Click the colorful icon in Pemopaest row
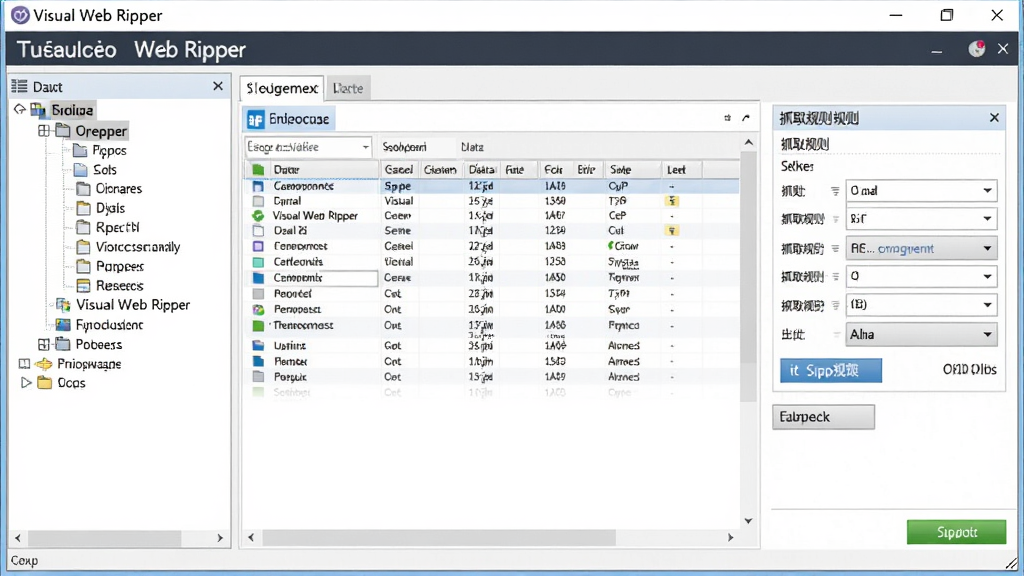 [259, 310]
